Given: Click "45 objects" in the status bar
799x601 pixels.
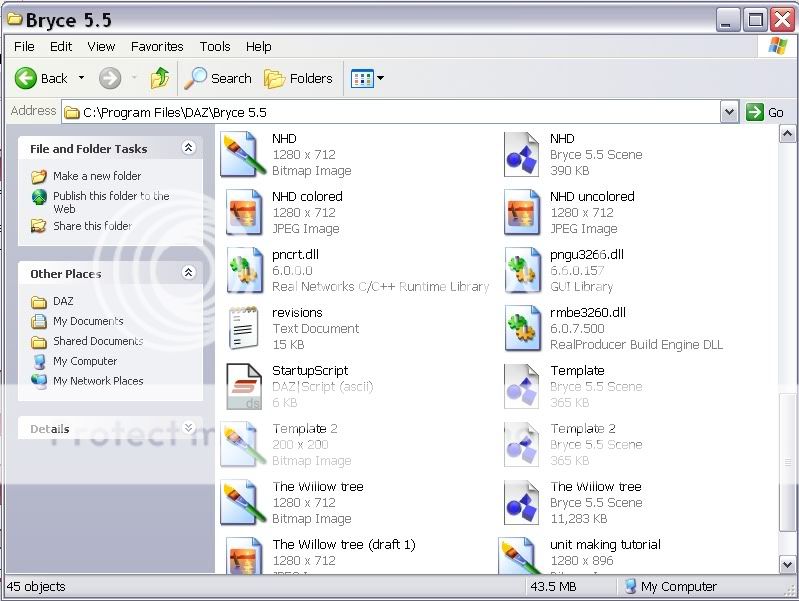Looking at the screenshot, I should (36, 587).
